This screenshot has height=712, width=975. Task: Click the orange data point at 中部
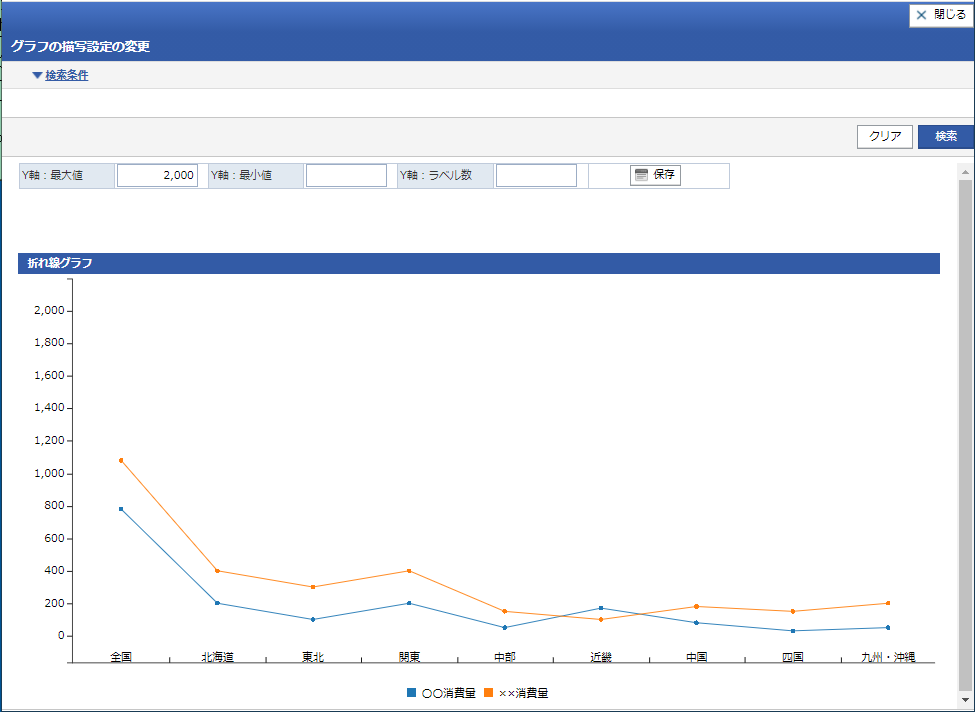coord(505,611)
